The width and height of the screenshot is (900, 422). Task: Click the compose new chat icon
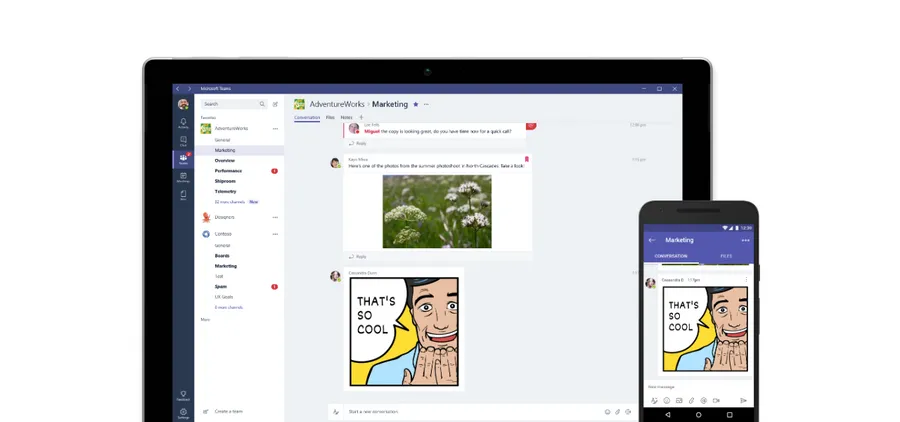[275, 104]
